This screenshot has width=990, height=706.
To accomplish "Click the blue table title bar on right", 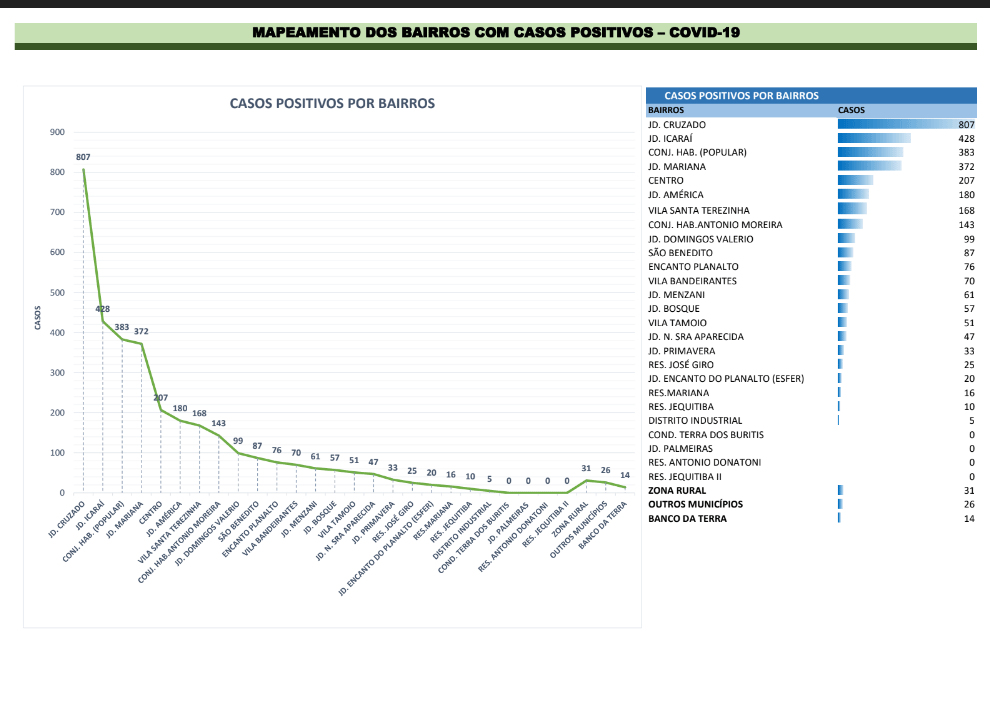I will point(811,95).
